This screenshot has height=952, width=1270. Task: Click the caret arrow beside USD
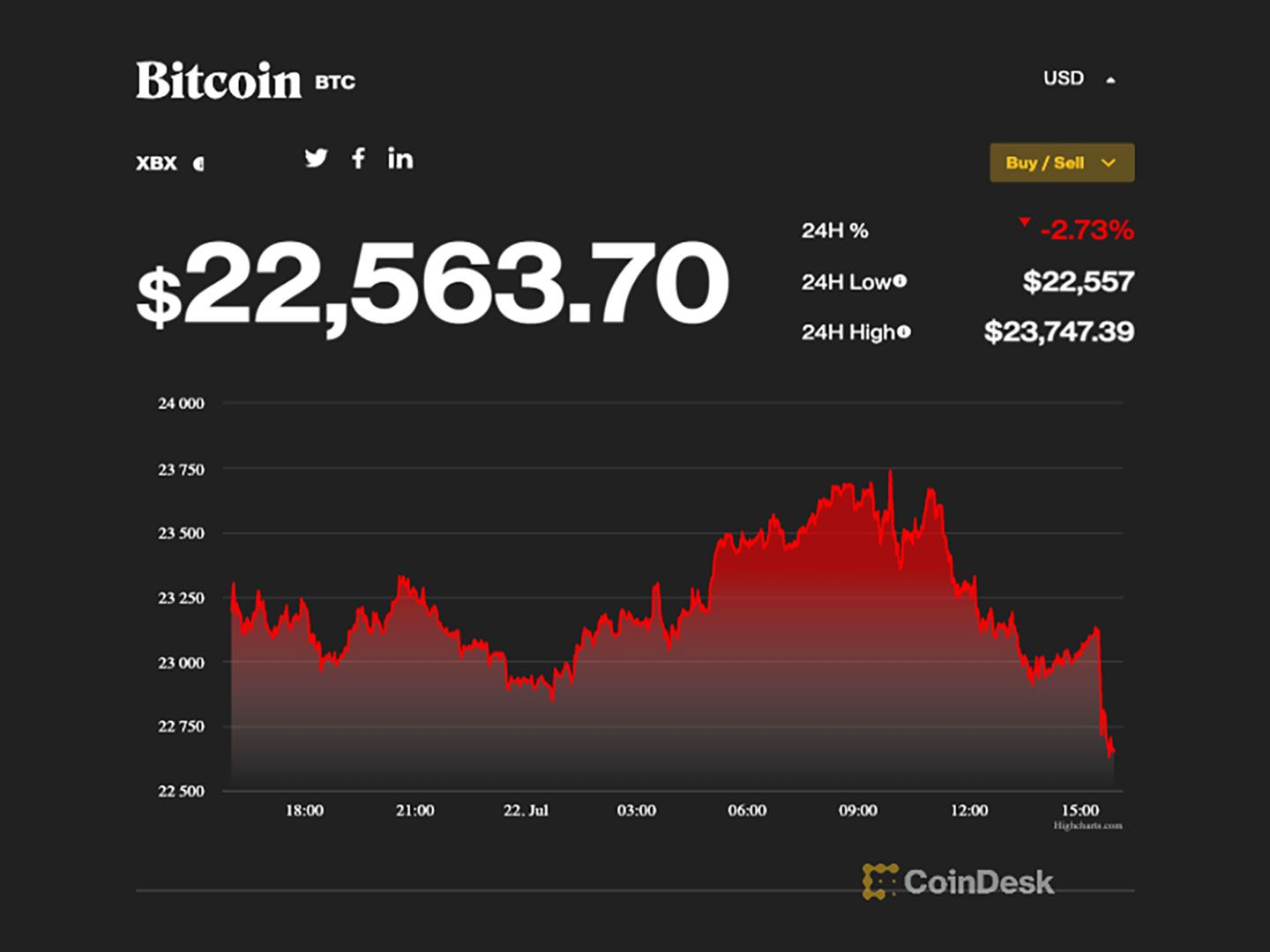1109,79
